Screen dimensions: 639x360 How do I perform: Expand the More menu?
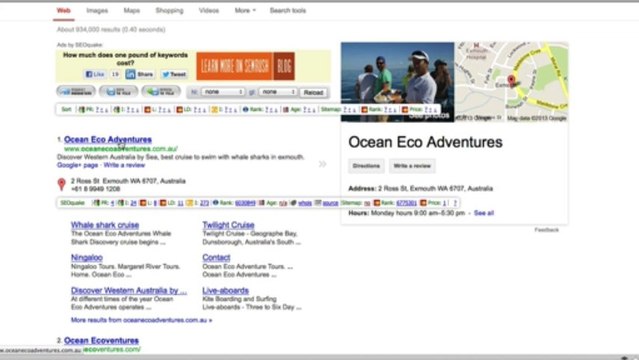coord(245,11)
